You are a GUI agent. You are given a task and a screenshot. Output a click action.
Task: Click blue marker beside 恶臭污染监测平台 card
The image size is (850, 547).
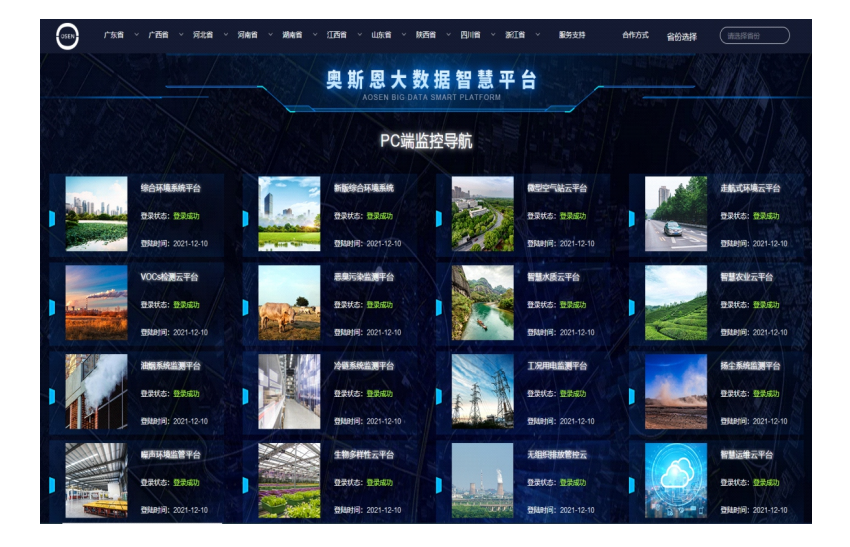tap(245, 307)
